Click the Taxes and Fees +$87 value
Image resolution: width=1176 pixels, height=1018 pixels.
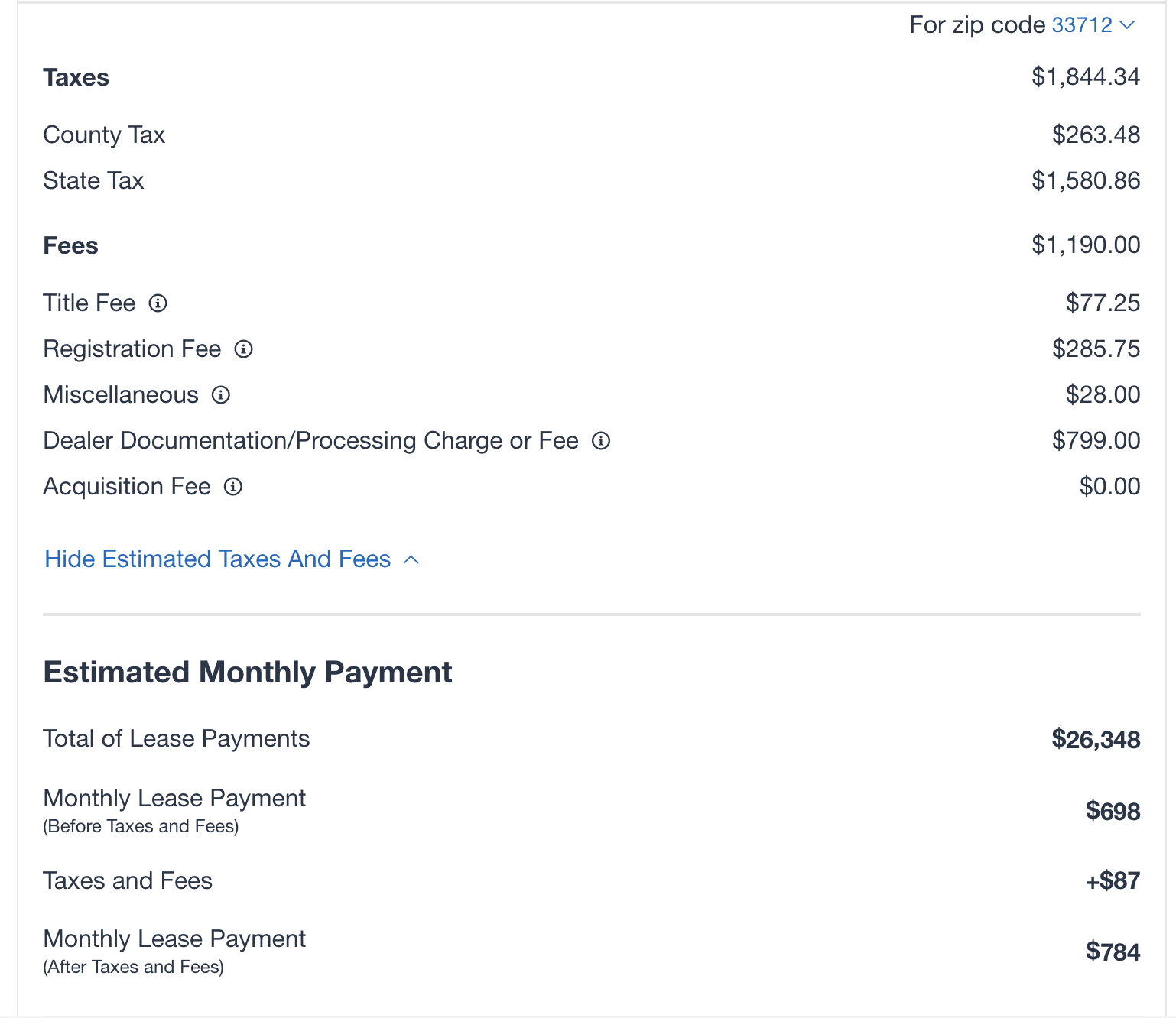1113,881
